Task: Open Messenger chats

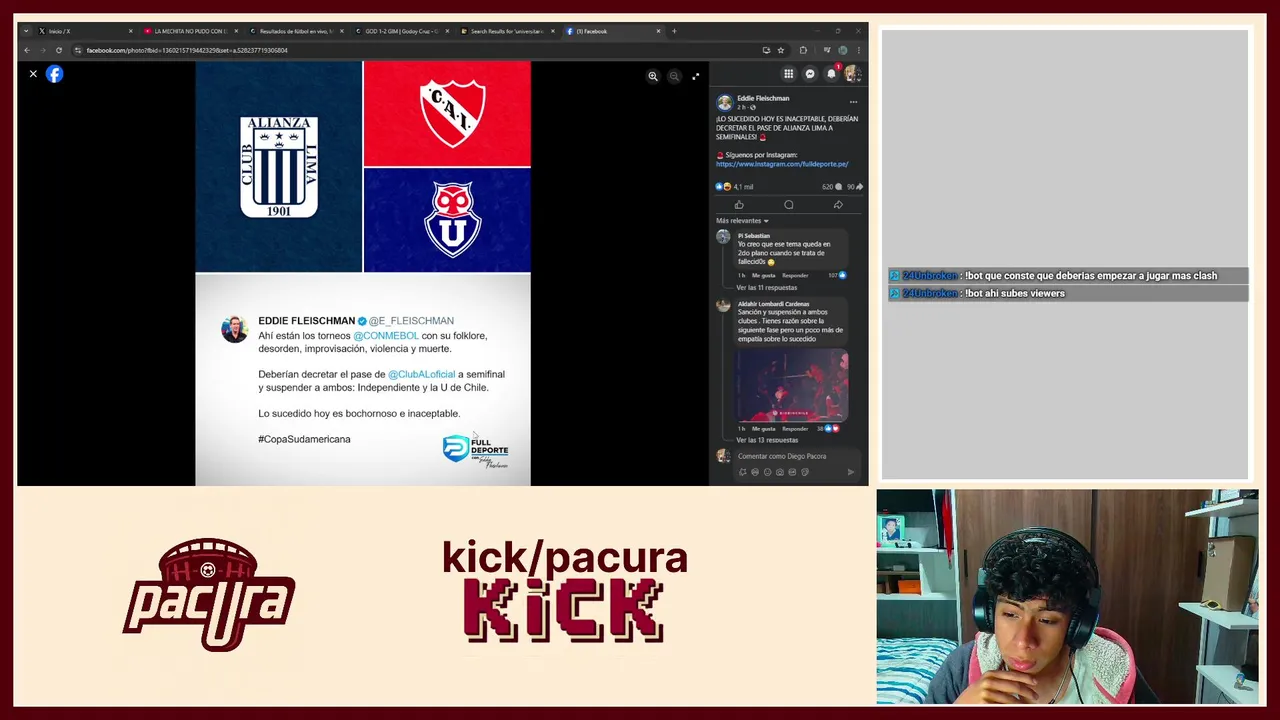Action: pyautogui.click(x=810, y=74)
